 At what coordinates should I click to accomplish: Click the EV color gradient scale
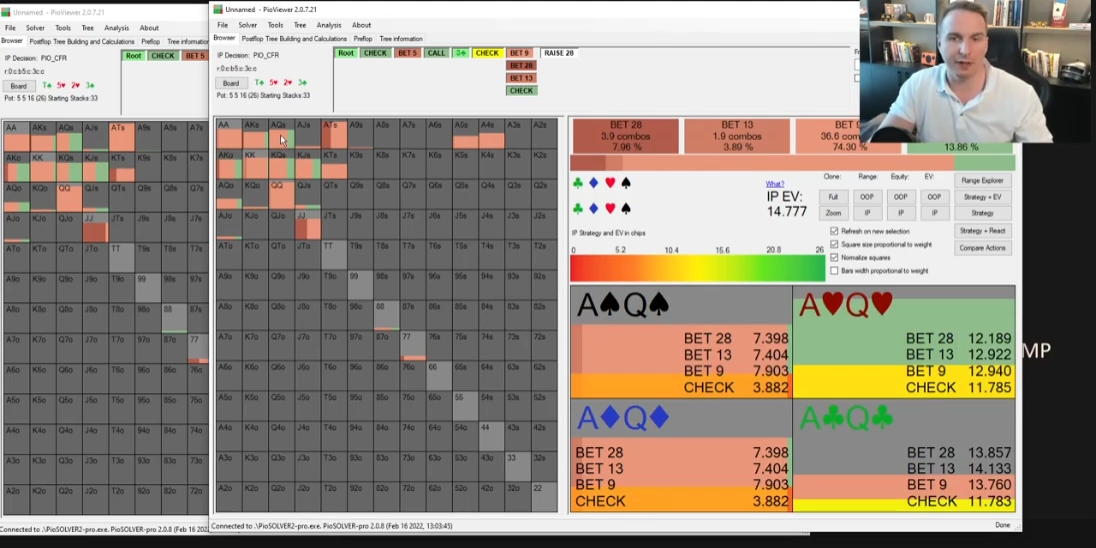click(x=698, y=269)
